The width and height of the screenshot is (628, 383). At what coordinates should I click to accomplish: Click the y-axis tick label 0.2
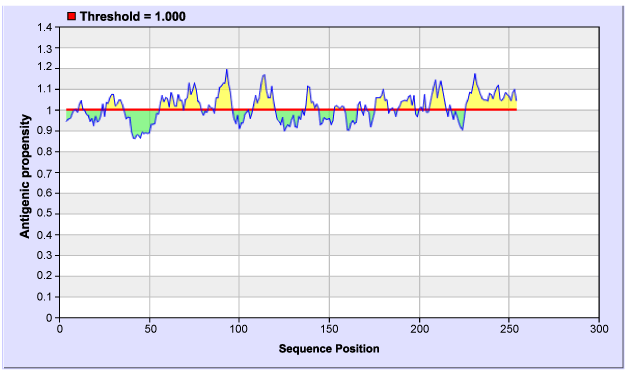coord(45,276)
